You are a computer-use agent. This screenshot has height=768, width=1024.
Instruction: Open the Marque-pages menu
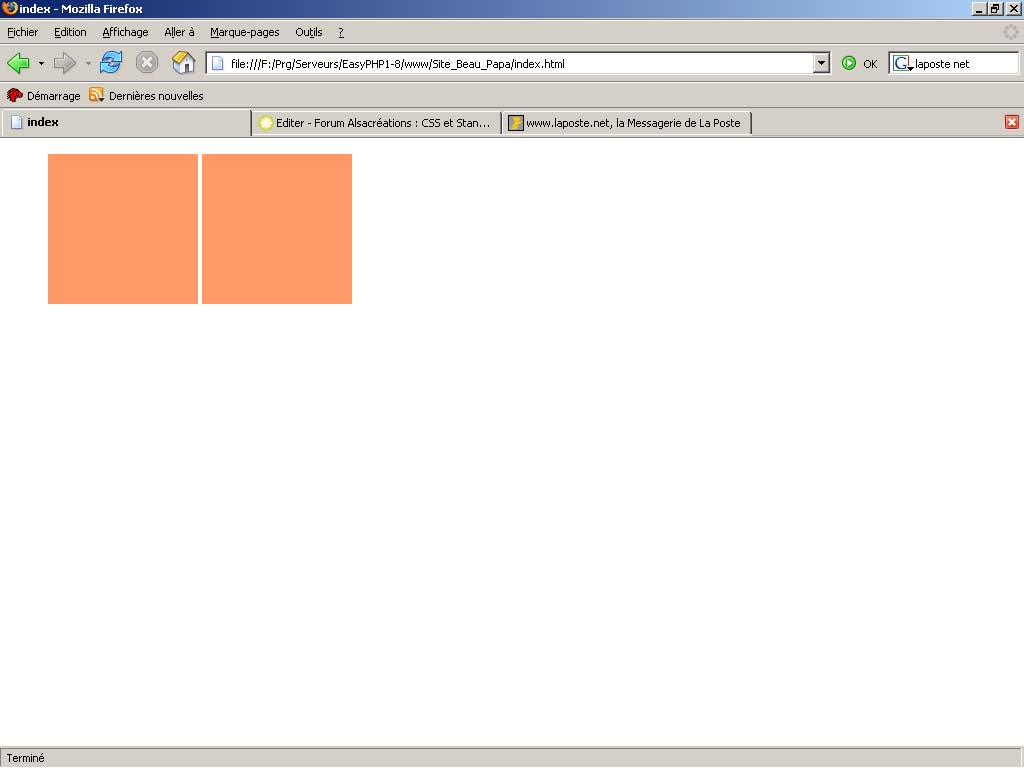pyautogui.click(x=244, y=32)
